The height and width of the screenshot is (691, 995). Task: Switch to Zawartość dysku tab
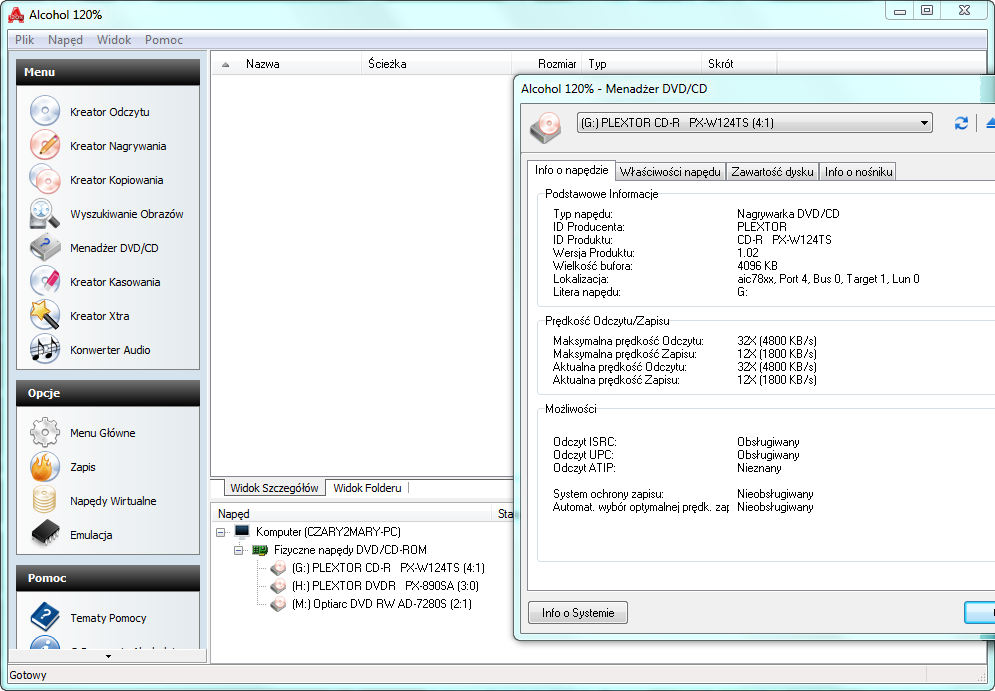click(x=772, y=171)
